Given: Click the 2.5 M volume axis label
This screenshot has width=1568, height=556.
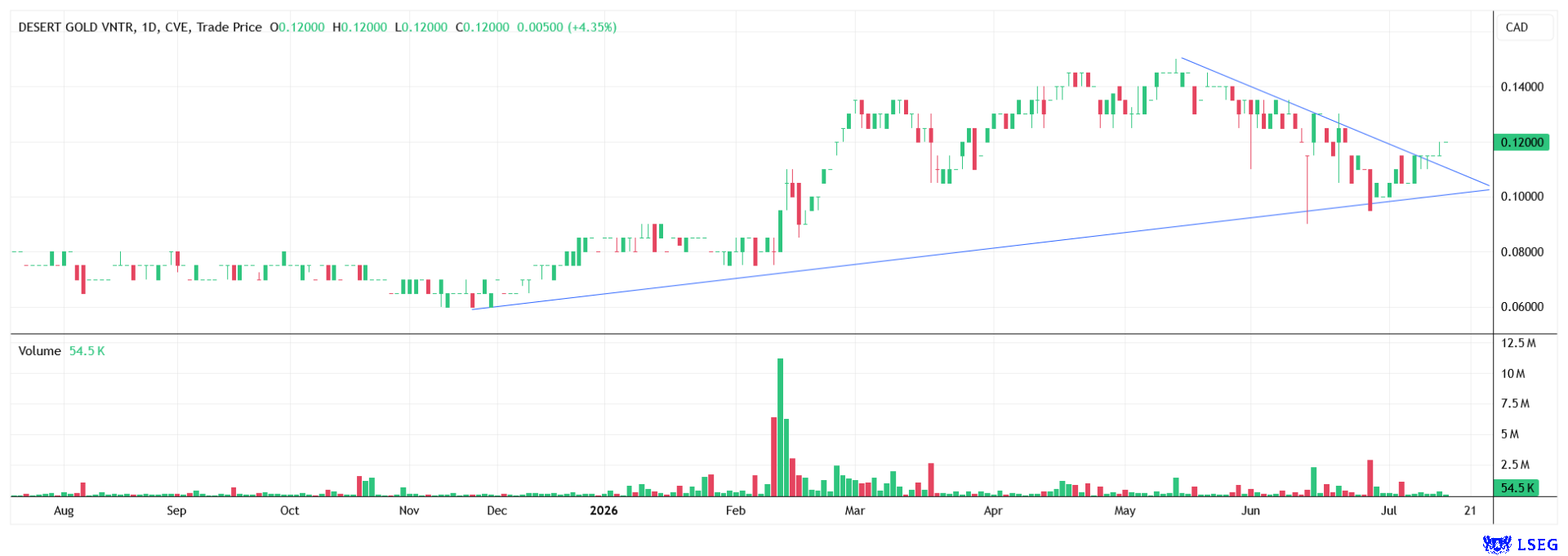Looking at the screenshot, I should (x=1515, y=464).
